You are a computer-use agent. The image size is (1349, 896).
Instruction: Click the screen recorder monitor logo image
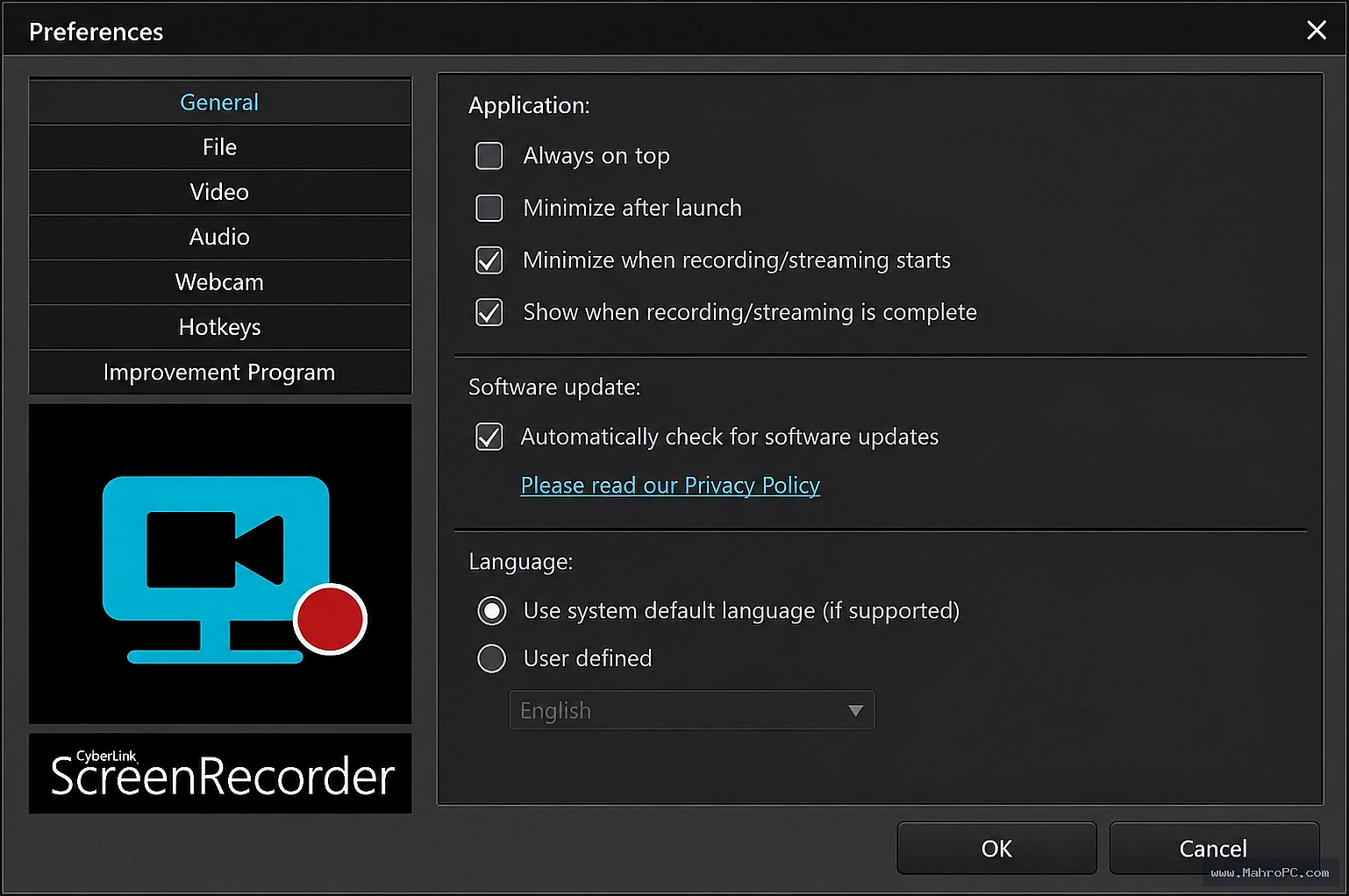[220, 564]
